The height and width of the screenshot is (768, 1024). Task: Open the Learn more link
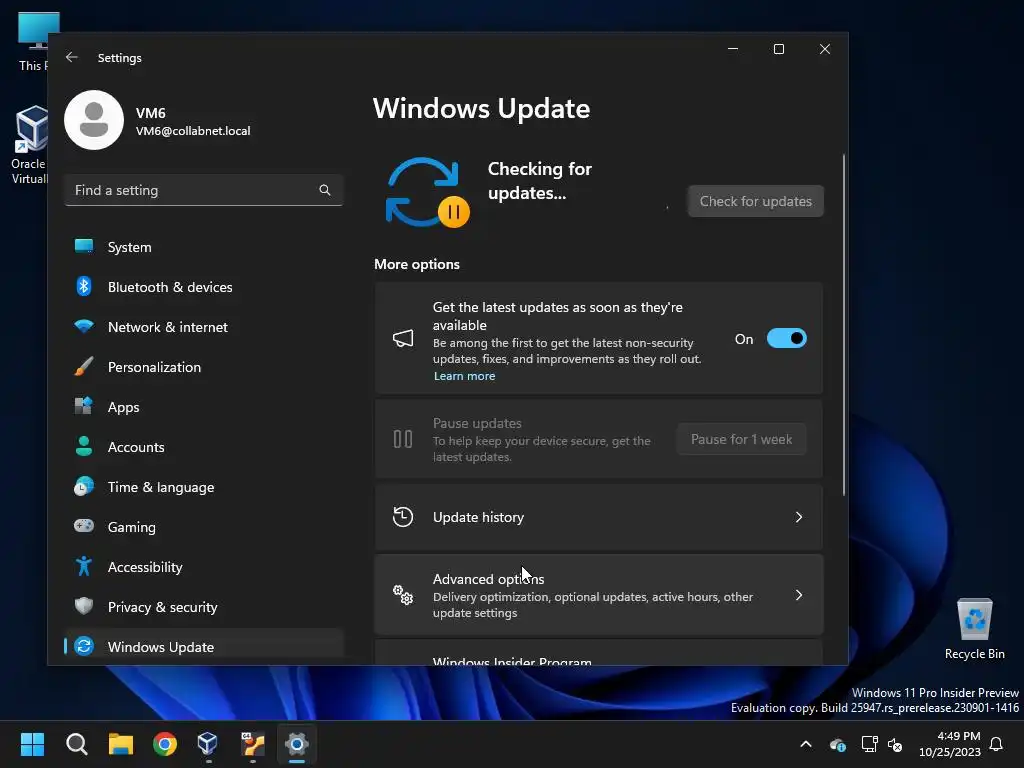(464, 376)
